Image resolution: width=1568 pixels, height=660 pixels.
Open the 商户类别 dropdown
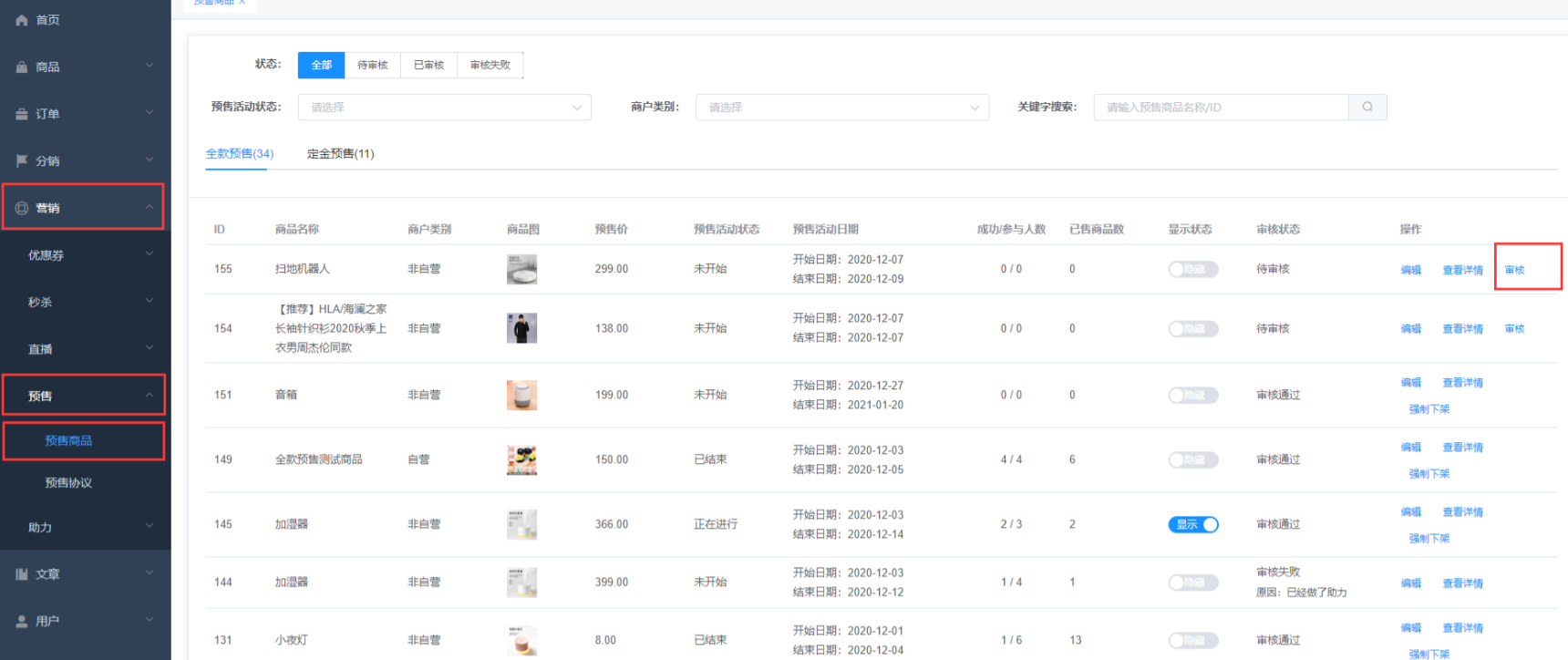842,108
